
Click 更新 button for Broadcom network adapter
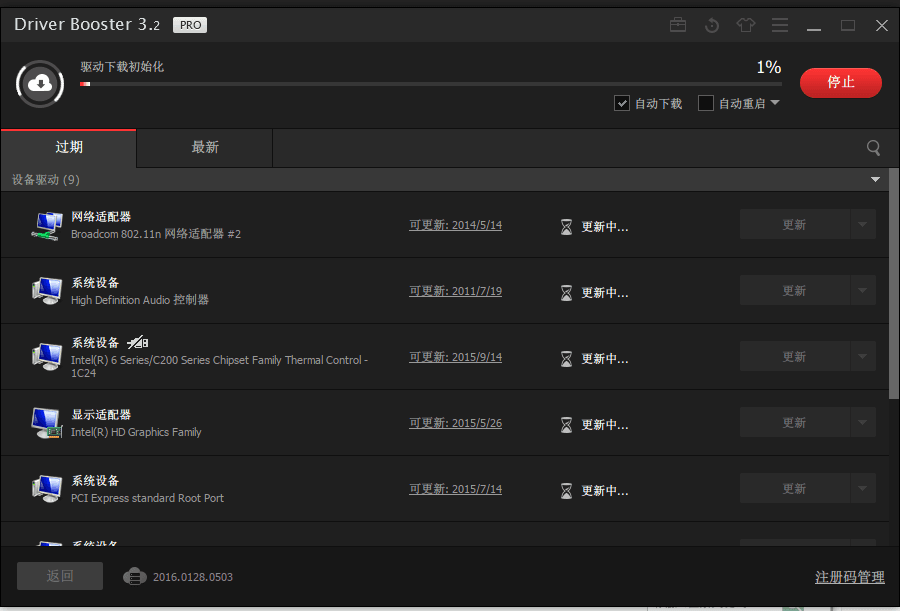[x=794, y=225]
